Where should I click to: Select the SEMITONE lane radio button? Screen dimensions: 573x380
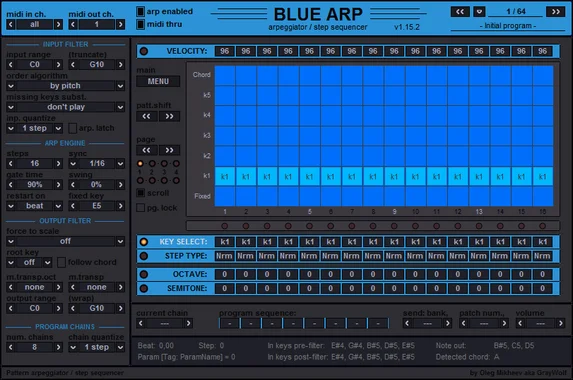[144, 288]
